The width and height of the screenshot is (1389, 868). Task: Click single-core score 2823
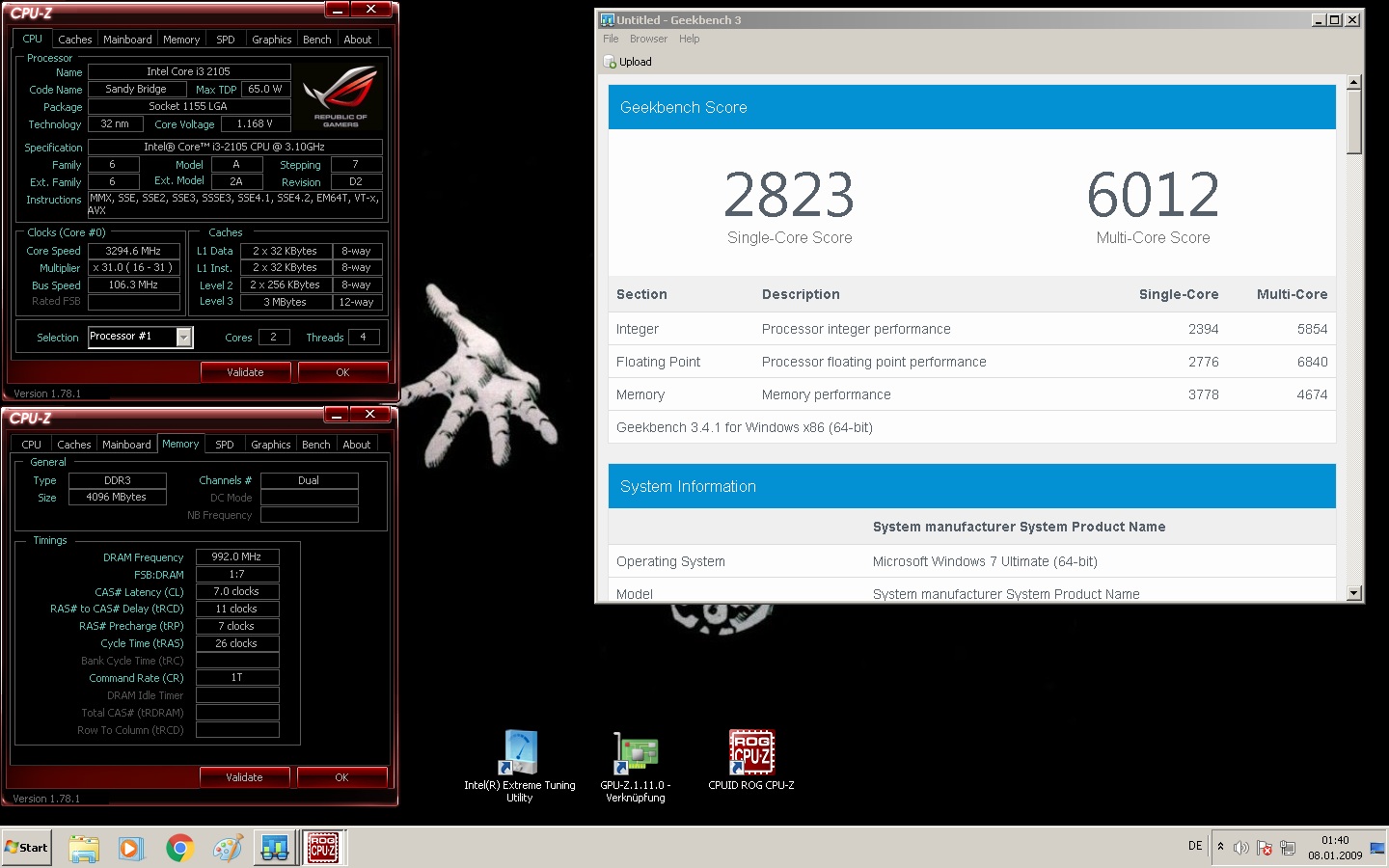click(x=789, y=195)
